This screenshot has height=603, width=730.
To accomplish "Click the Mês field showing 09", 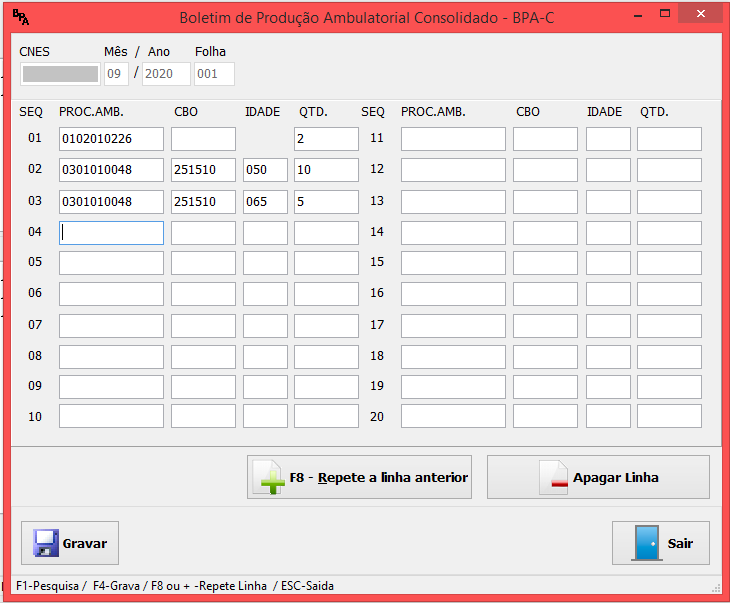I will click(x=116, y=74).
